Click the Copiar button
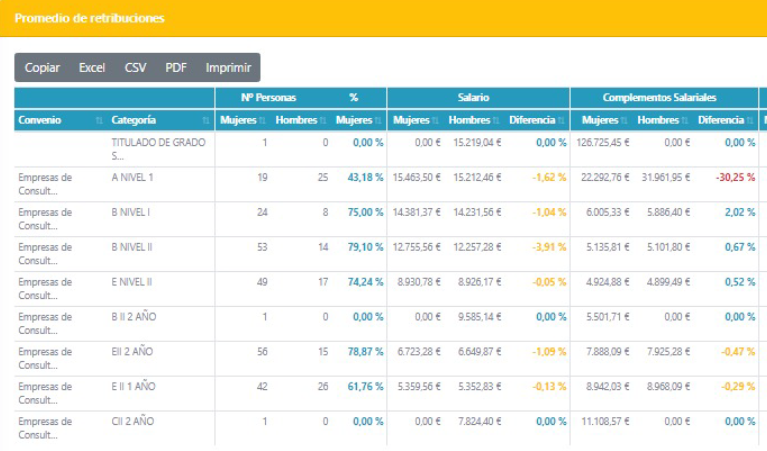Screen dimensions: 767x451 (42, 68)
